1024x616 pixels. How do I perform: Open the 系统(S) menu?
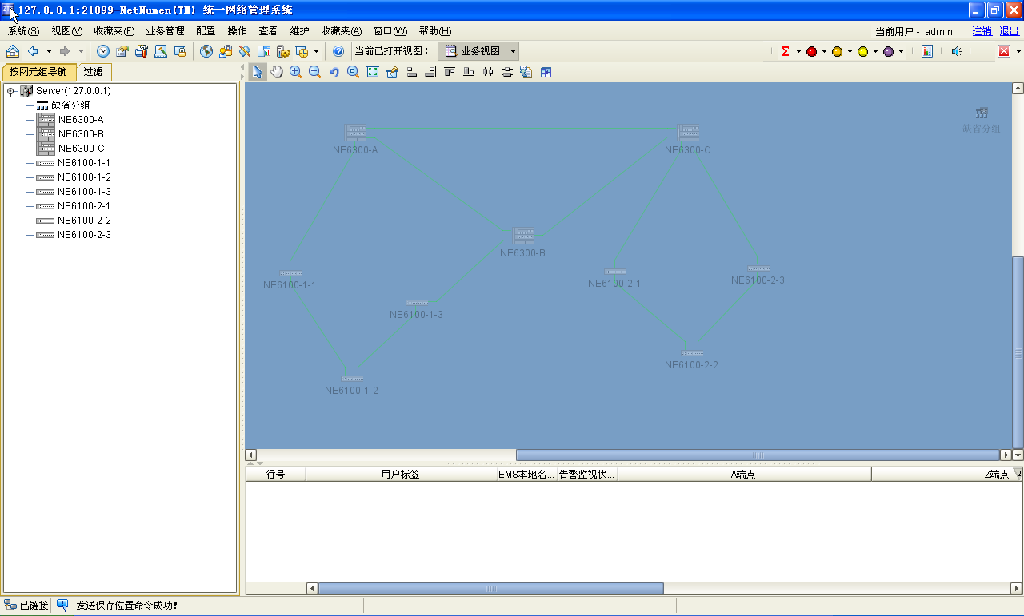point(24,31)
